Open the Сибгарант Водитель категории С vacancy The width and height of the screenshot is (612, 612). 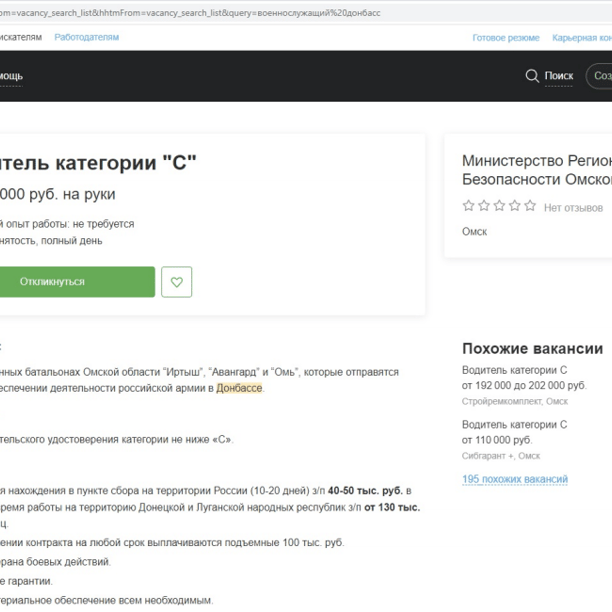click(x=514, y=424)
